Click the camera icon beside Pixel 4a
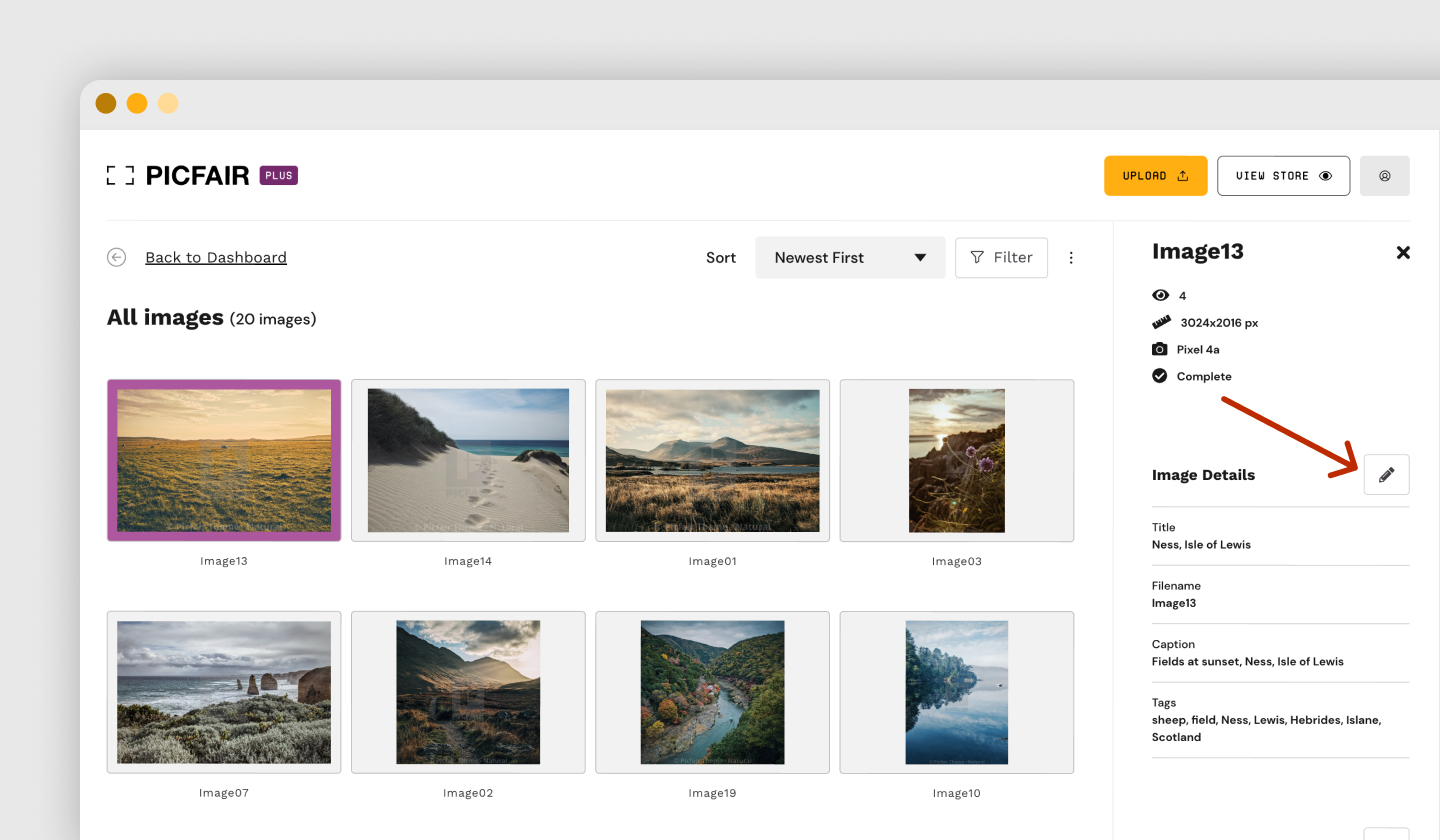The image size is (1440, 840). pos(1160,349)
